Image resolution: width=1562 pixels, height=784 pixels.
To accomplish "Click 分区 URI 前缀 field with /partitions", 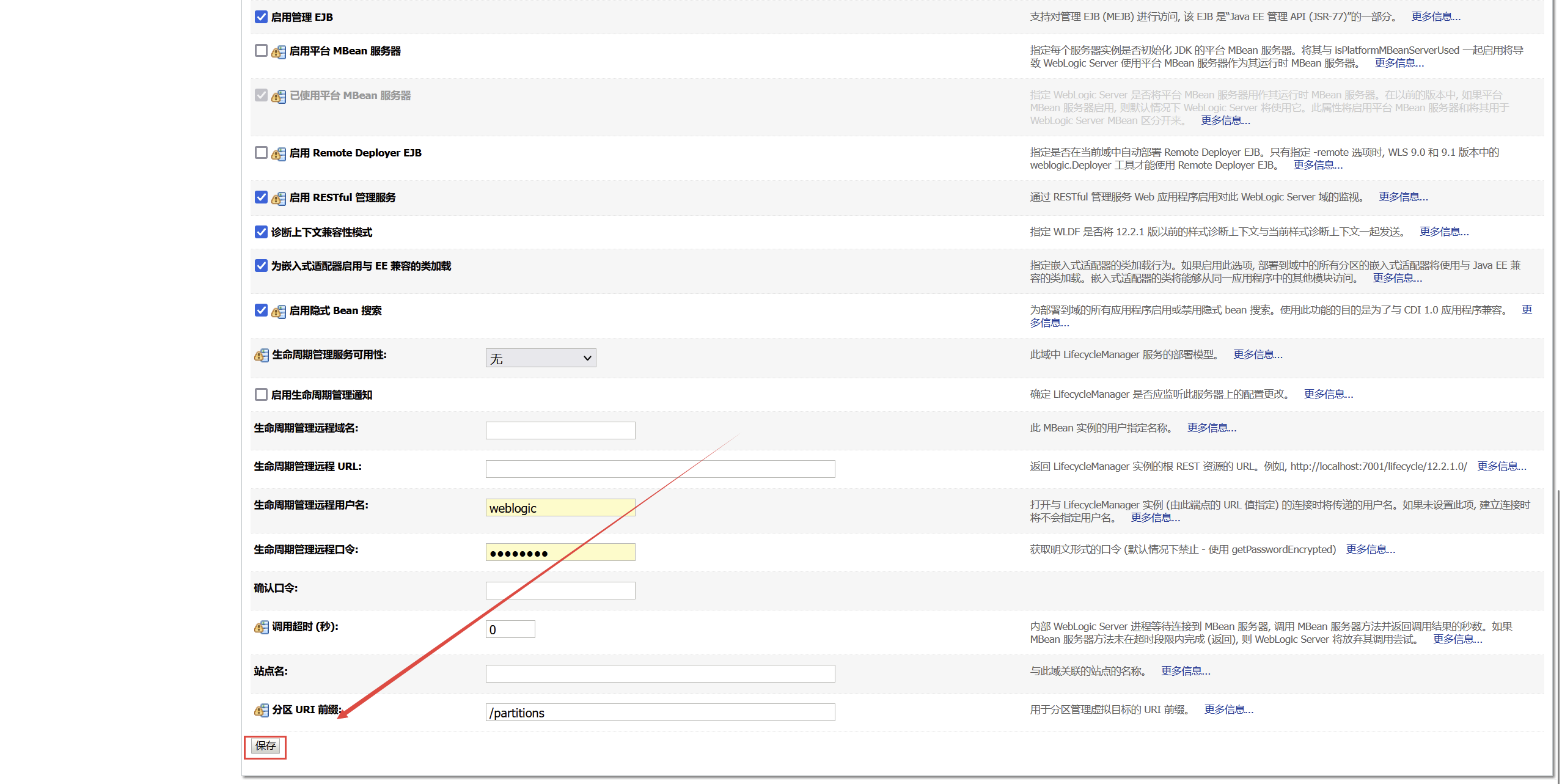I will point(660,713).
